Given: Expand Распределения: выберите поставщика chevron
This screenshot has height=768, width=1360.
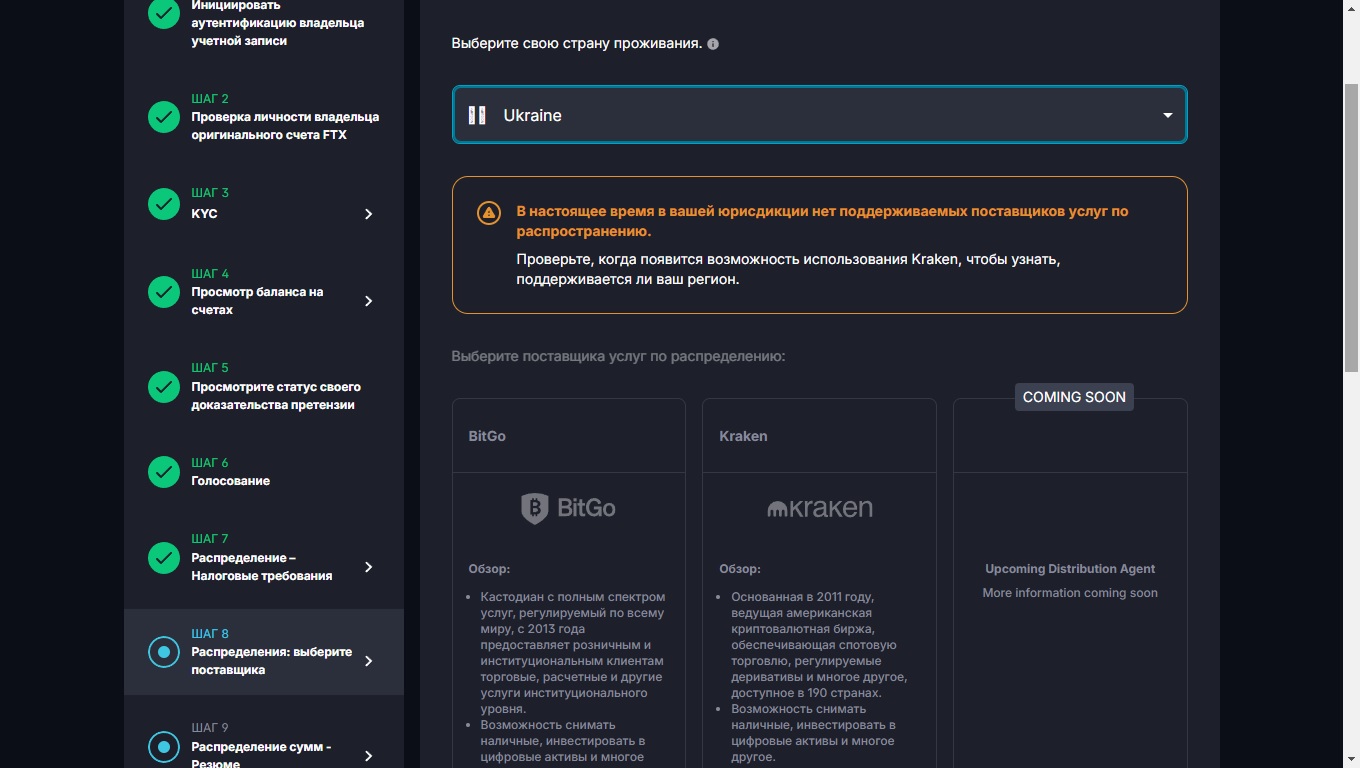Looking at the screenshot, I should pyautogui.click(x=368, y=661).
